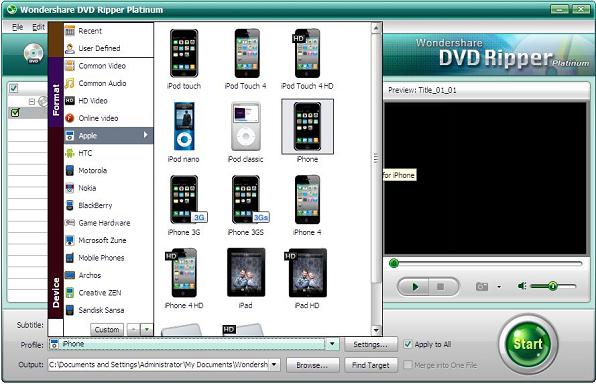This screenshot has height=384, width=596.
Task: Click the snapshot camera icon
Action: point(482,286)
